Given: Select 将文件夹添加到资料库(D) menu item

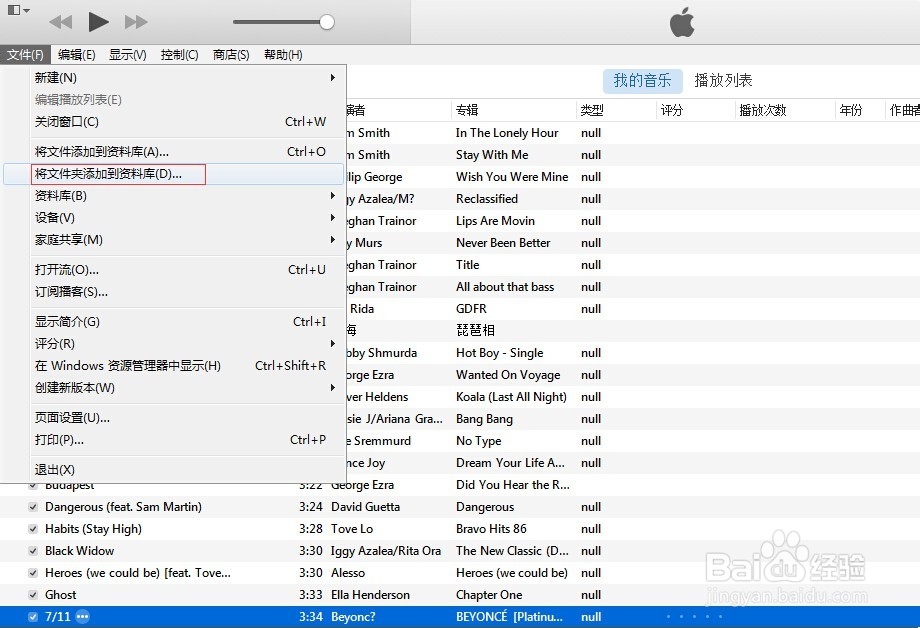Looking at the screenshot, I should point(117,173).
